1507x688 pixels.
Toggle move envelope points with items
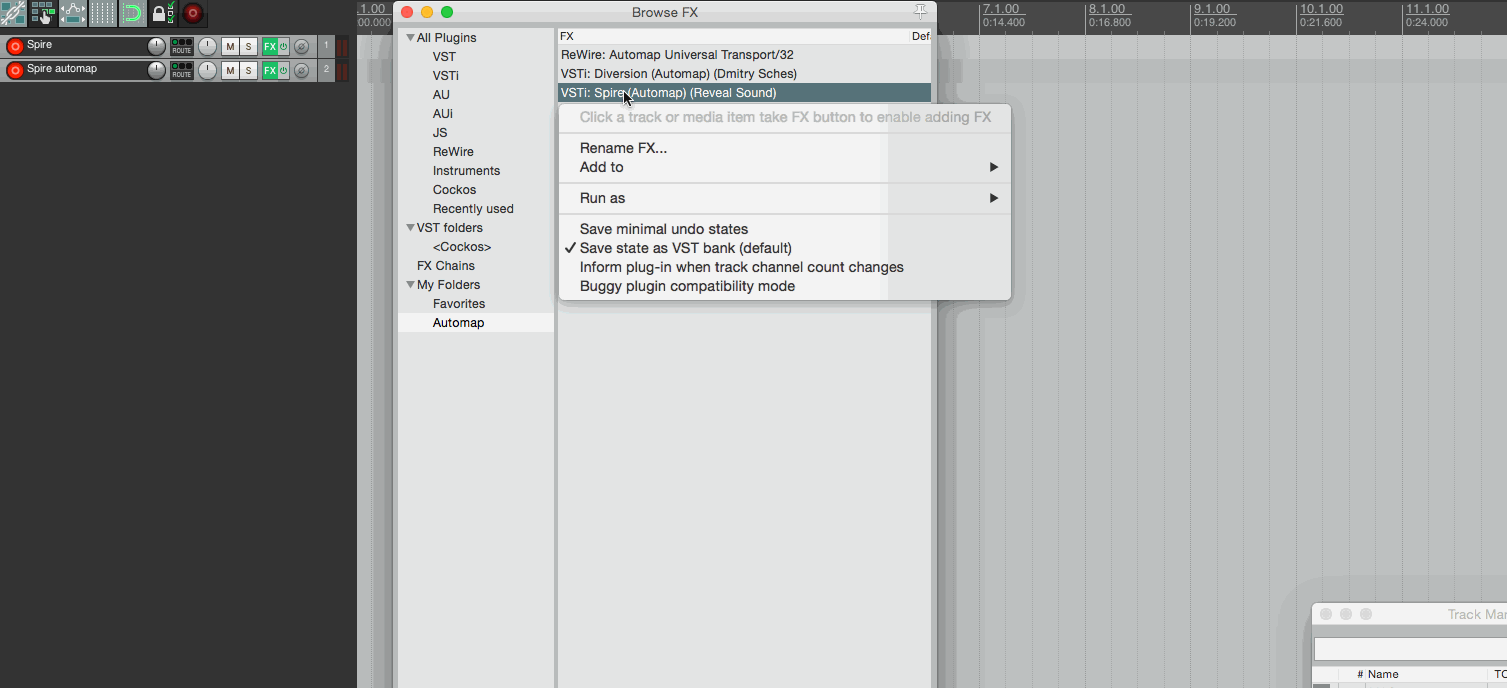(73, 13)
